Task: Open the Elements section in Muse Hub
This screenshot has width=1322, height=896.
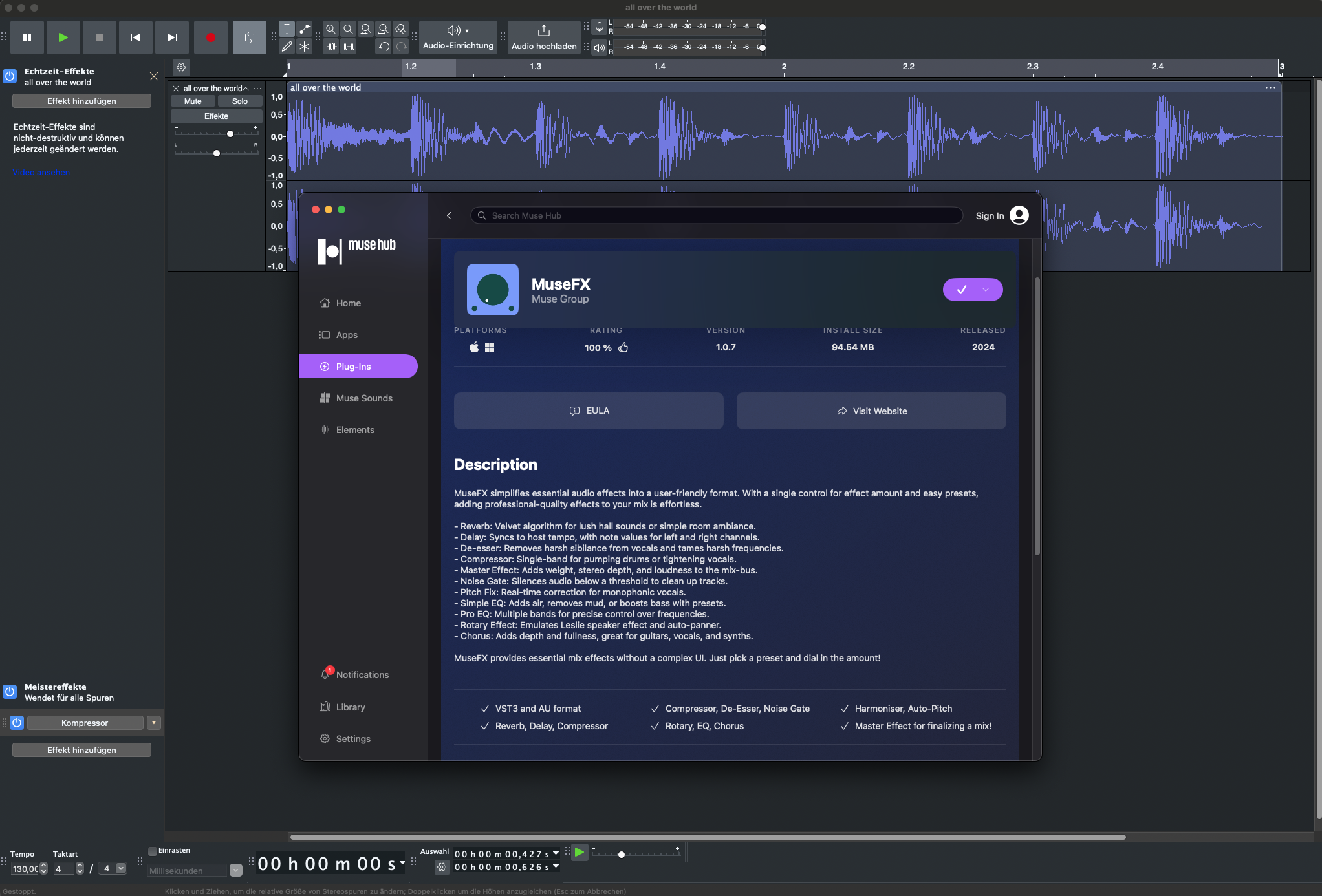Action: click(355, 429)
